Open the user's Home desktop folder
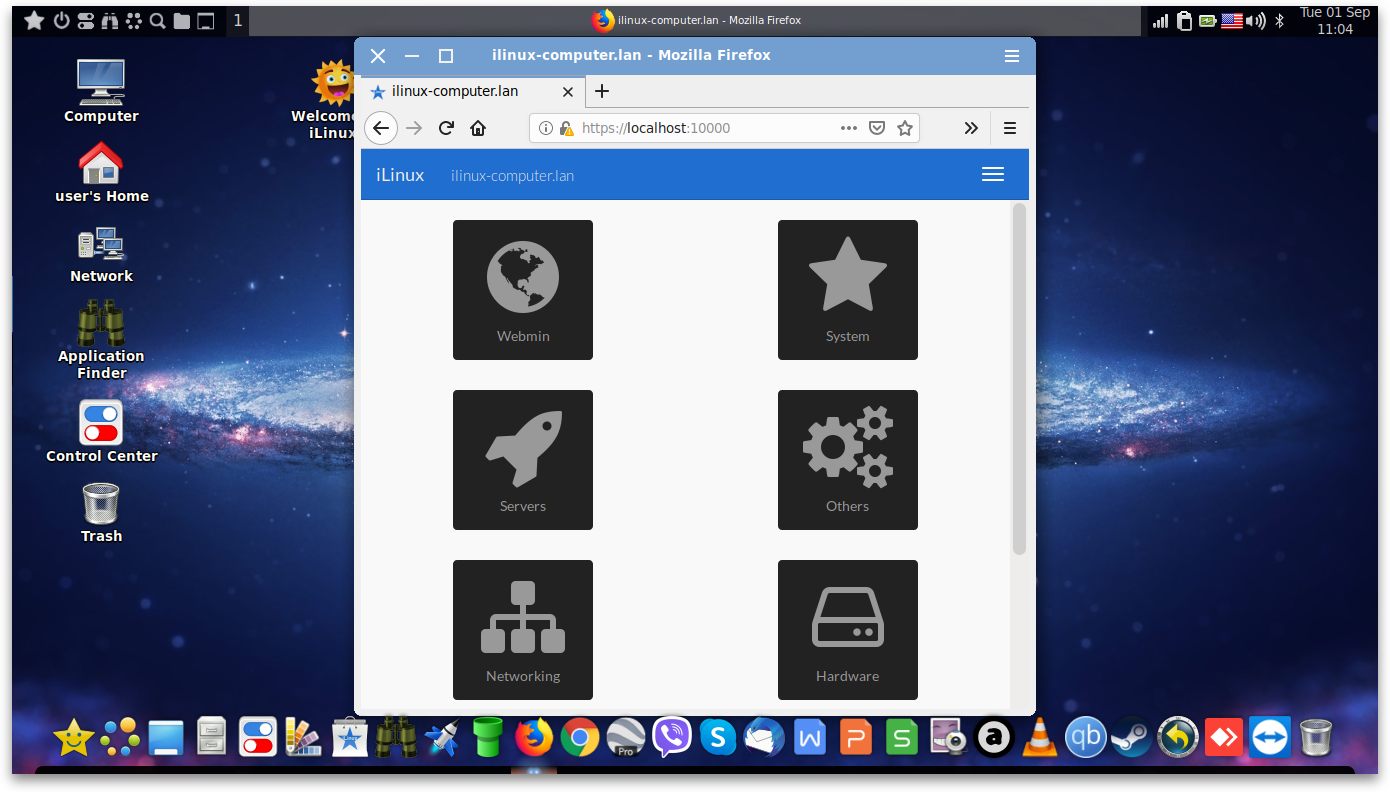The width and height of the screenshot is (1390, 792). coord(101,172)
